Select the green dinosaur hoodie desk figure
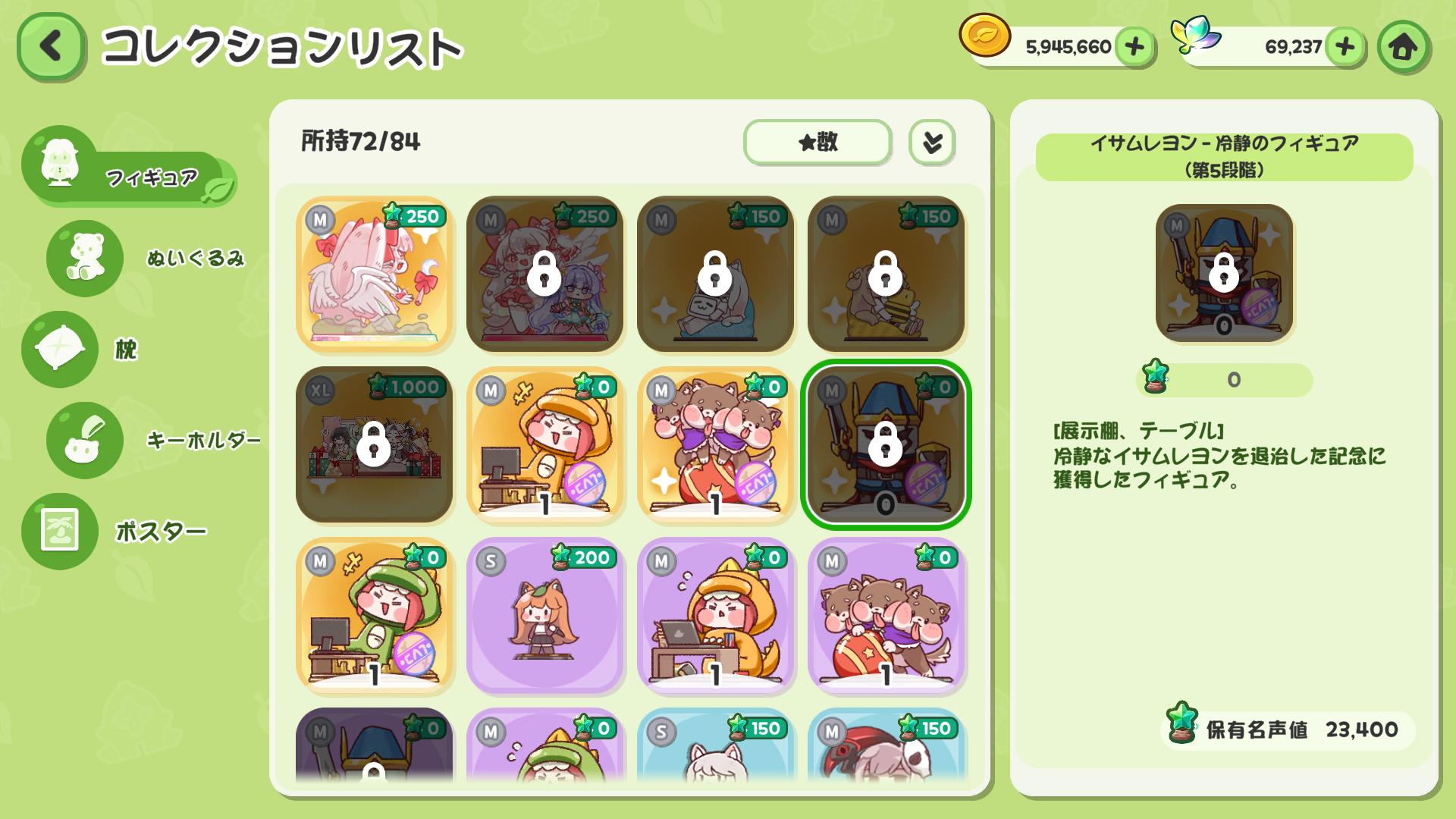 coord(374,615)
